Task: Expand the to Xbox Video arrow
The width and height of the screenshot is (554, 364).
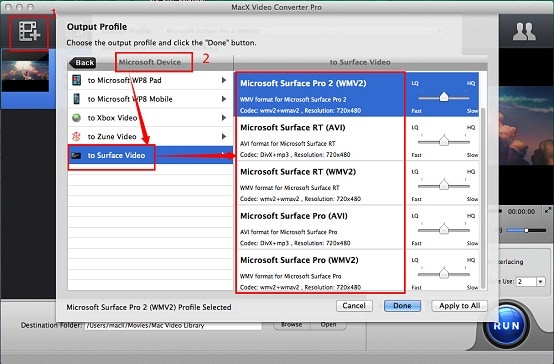Action: tap(224, 118)
